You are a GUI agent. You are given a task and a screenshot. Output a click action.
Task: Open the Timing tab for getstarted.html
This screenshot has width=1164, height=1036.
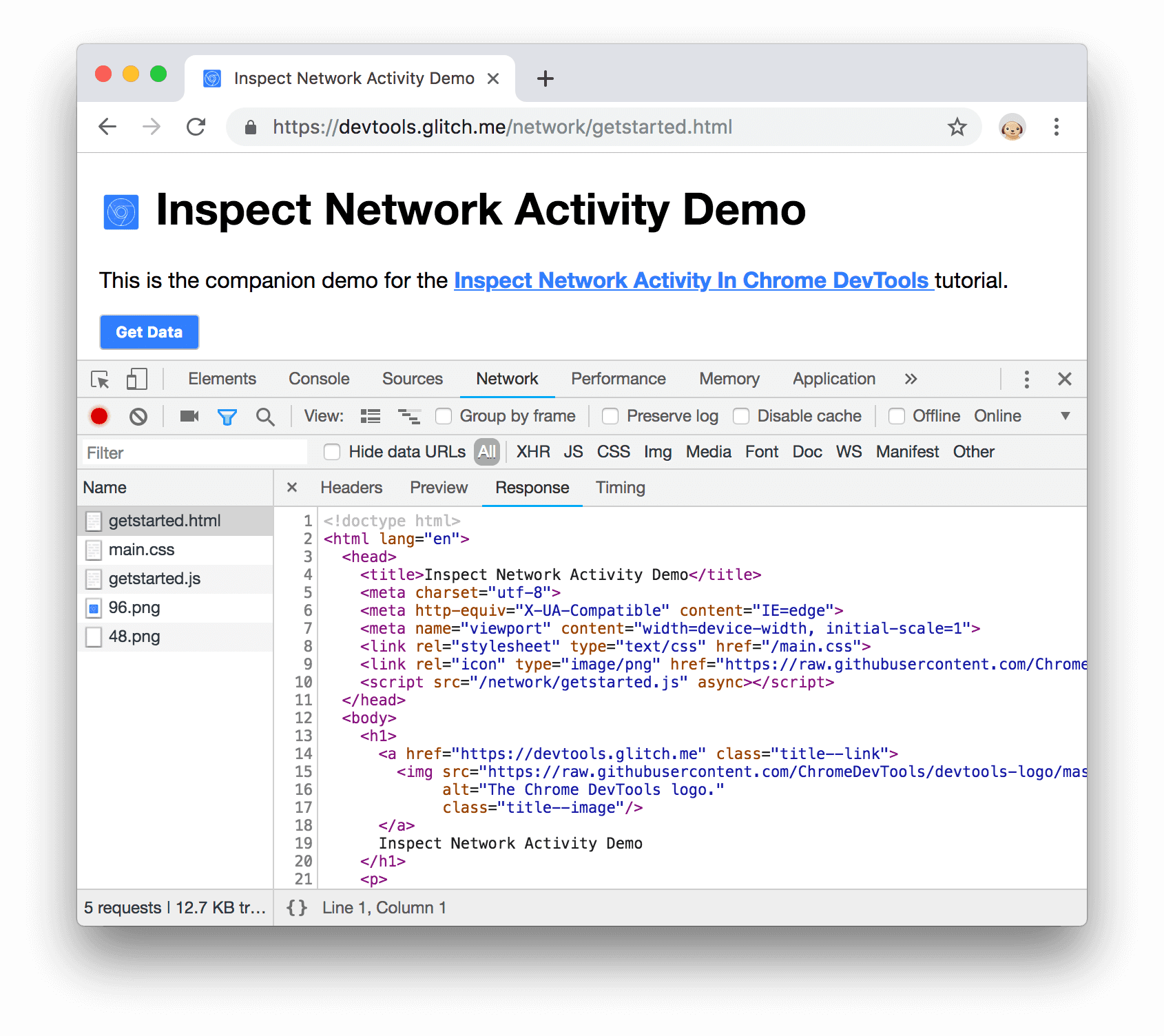click(619, 488)
